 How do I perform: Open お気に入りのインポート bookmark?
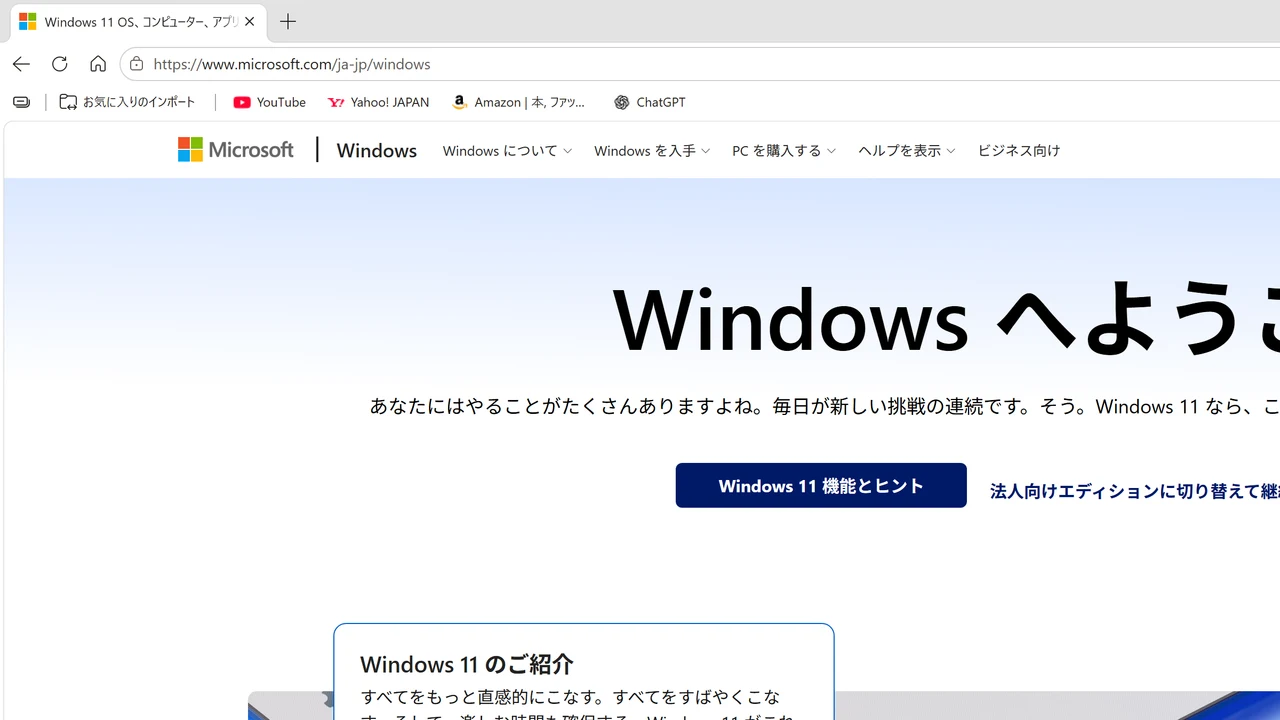128,102
